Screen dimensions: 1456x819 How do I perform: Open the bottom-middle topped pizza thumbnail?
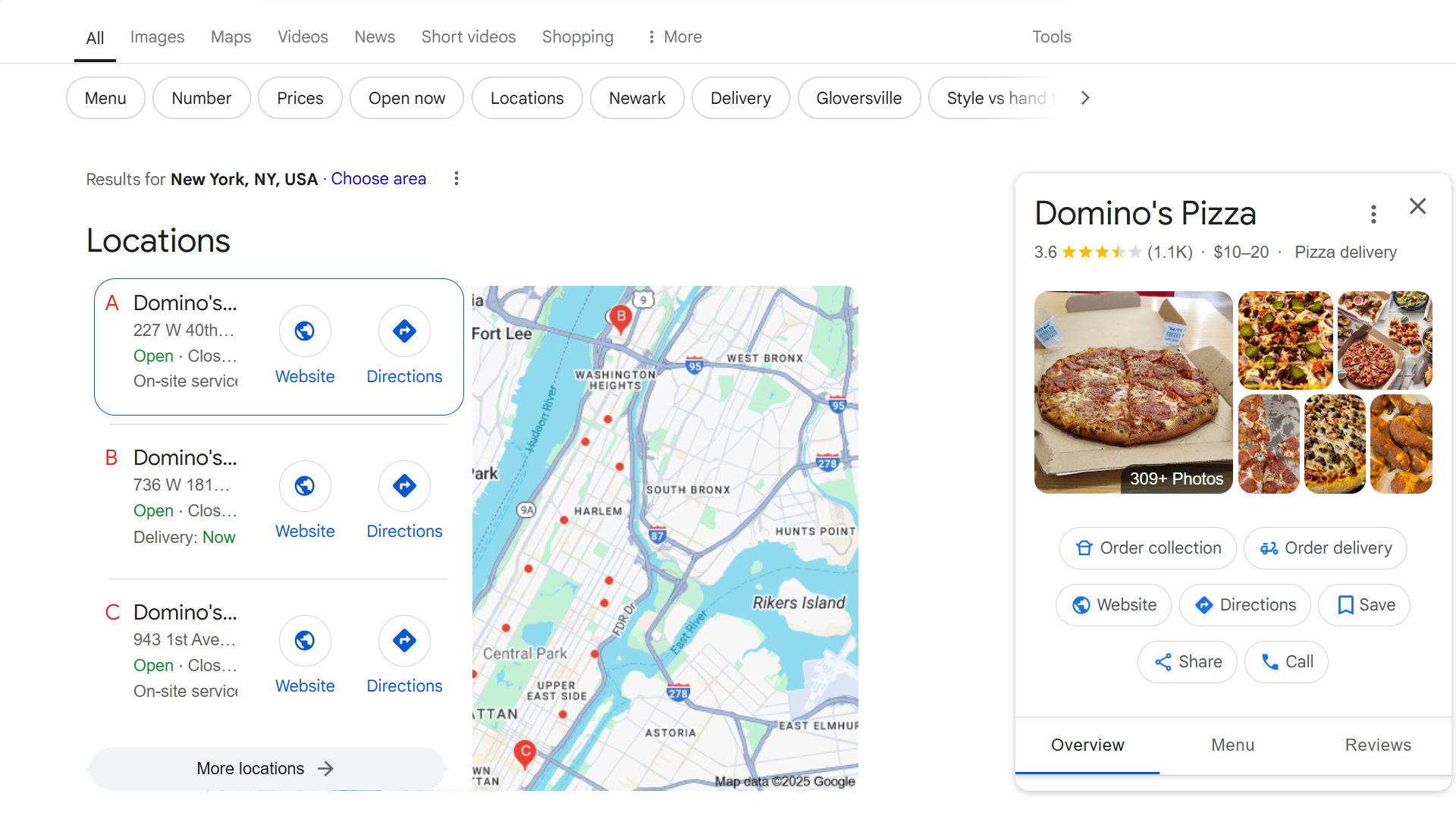pyautogui.click(x=1335, y=444)
